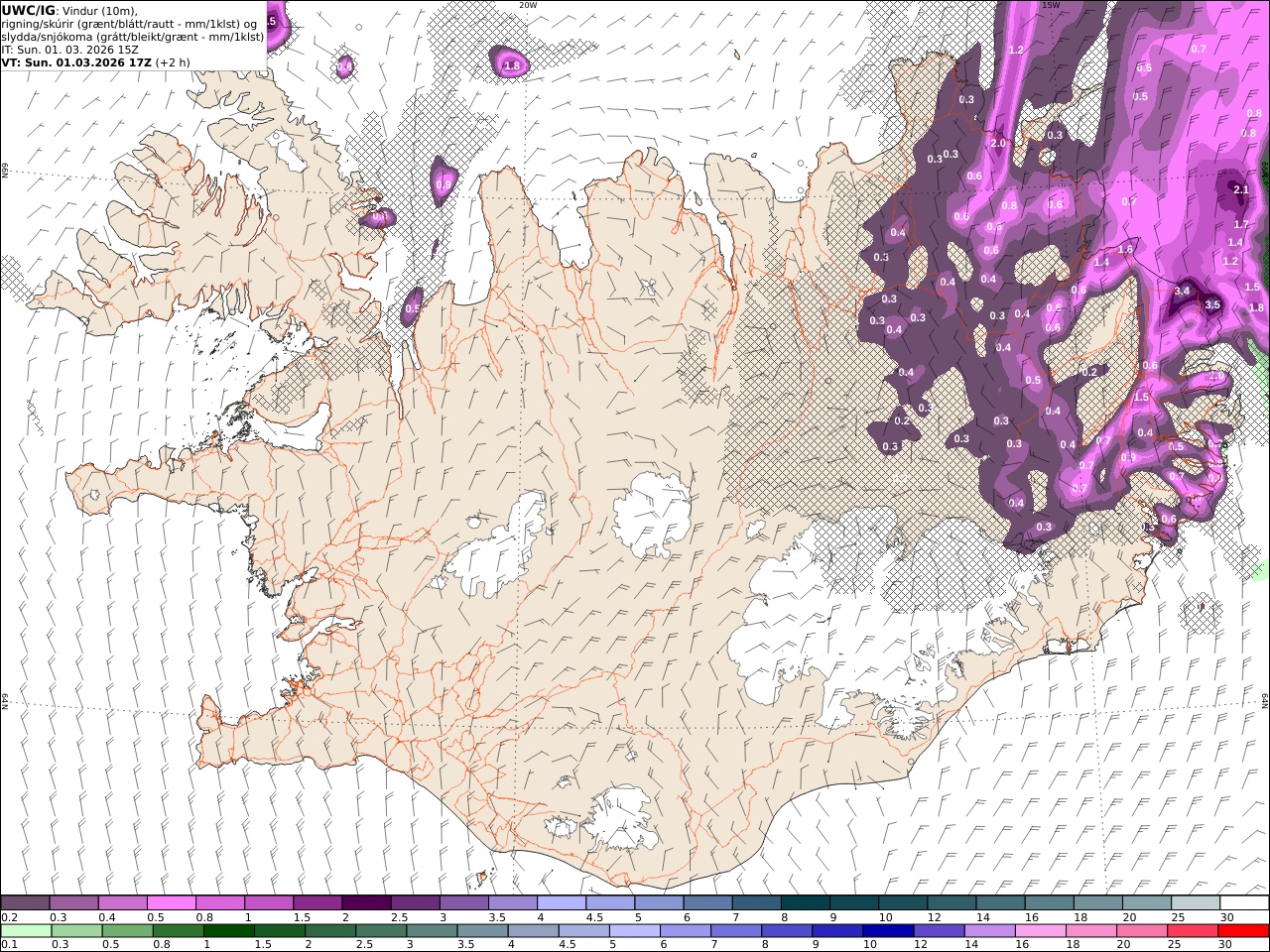Select the top-row swatch between 0.8 and 1

pos(220,903)
